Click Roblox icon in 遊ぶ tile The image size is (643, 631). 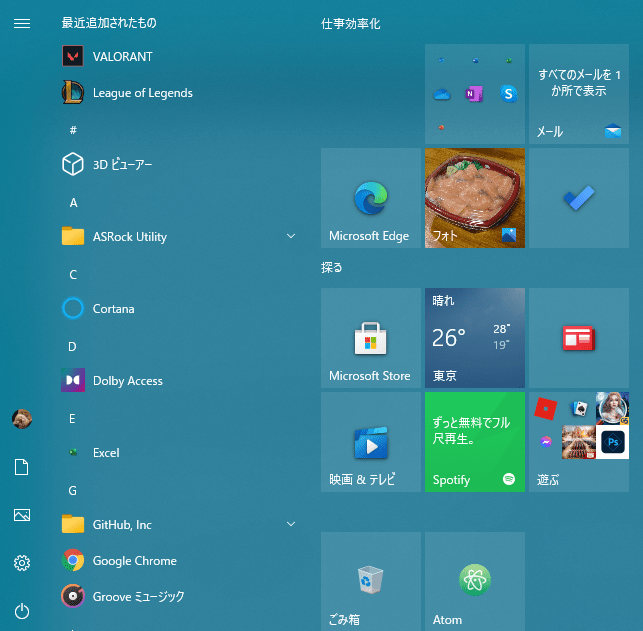(x=546, y=409)
